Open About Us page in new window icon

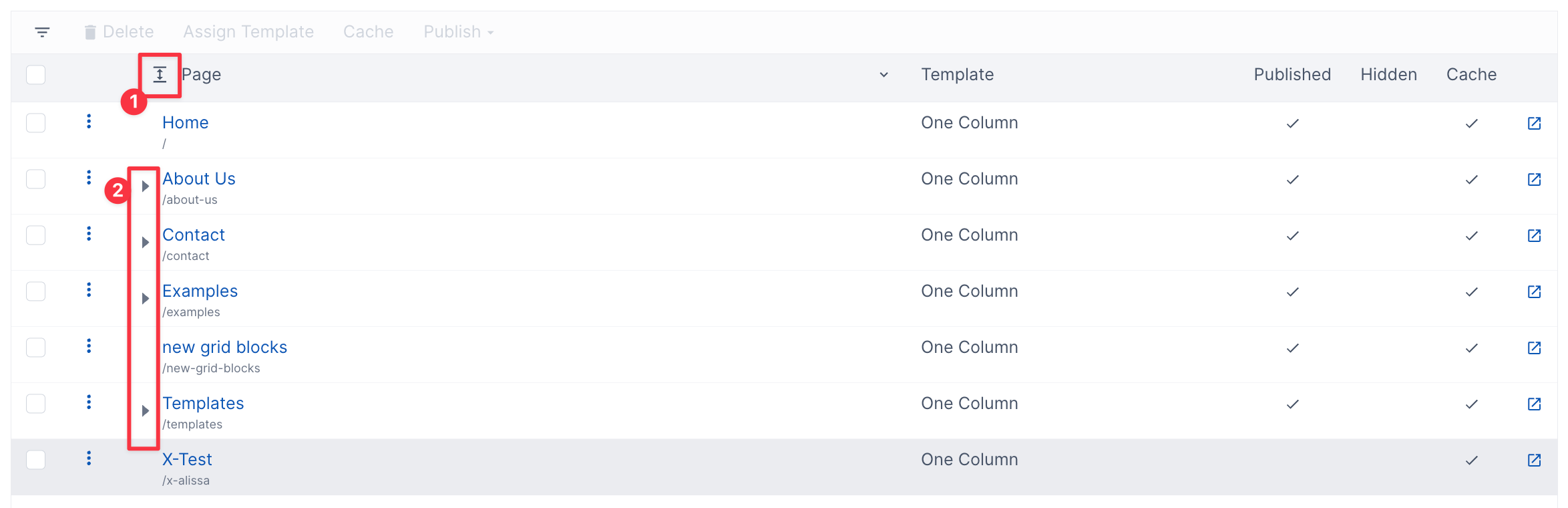1534,179
